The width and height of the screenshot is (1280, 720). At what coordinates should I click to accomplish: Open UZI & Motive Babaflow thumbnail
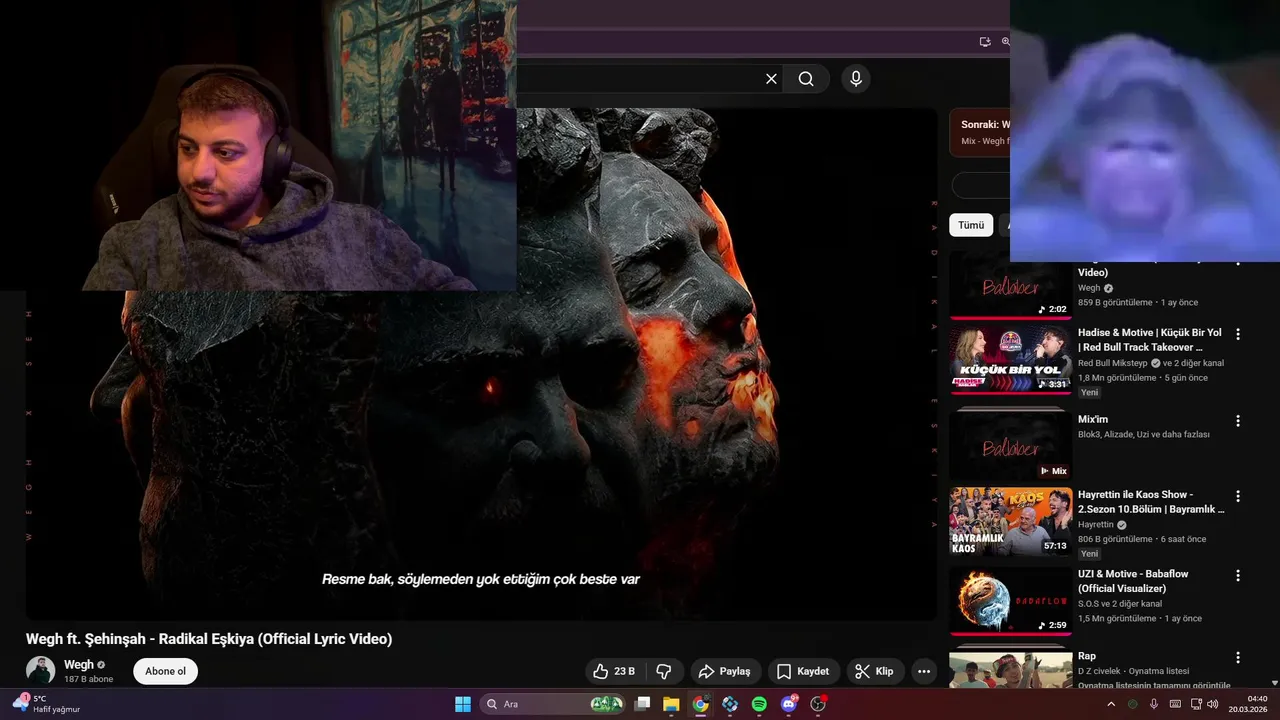pyautogui.click(x=1010, y=601)
